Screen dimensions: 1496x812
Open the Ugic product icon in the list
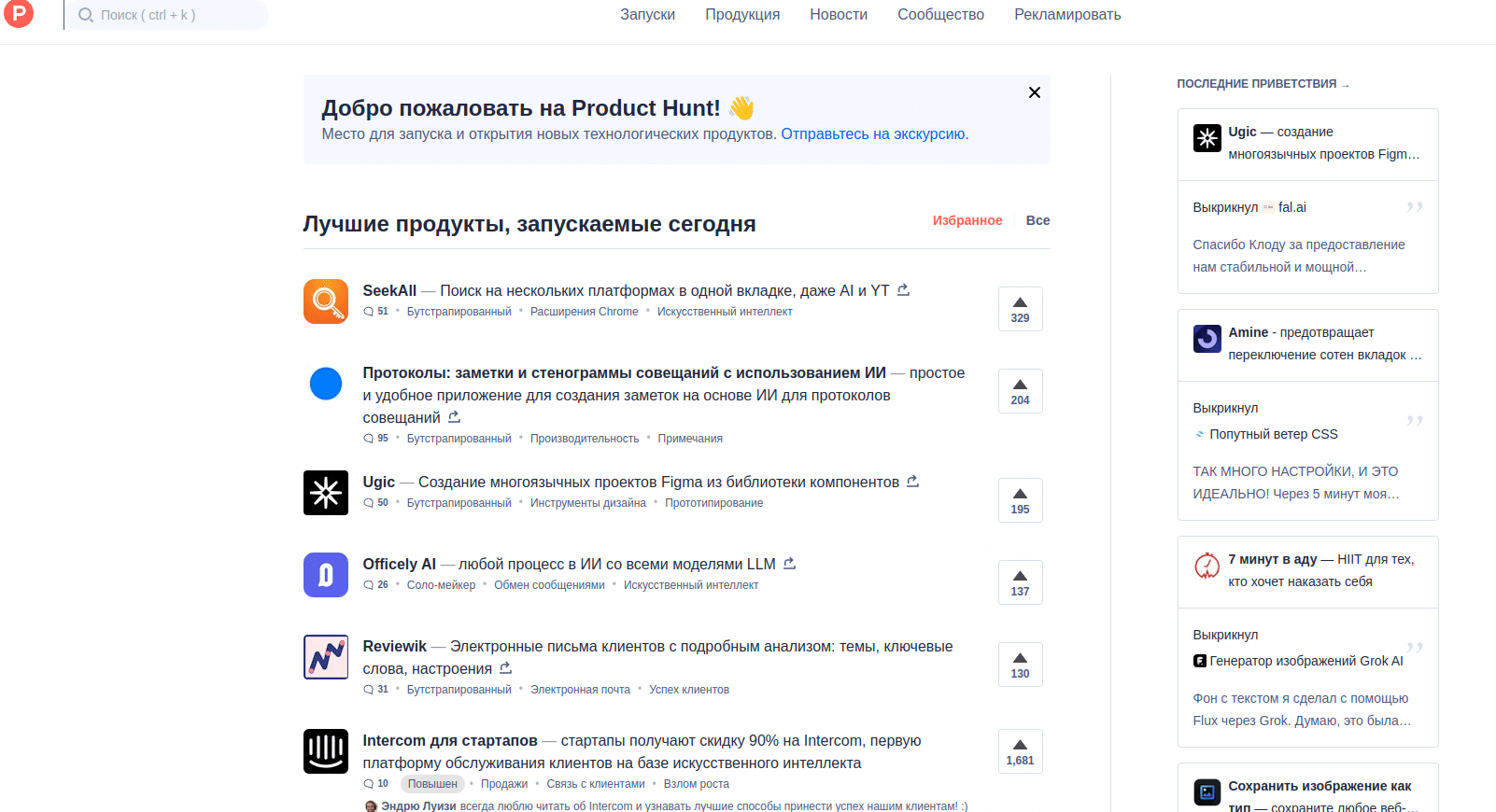tap(326, 493)
